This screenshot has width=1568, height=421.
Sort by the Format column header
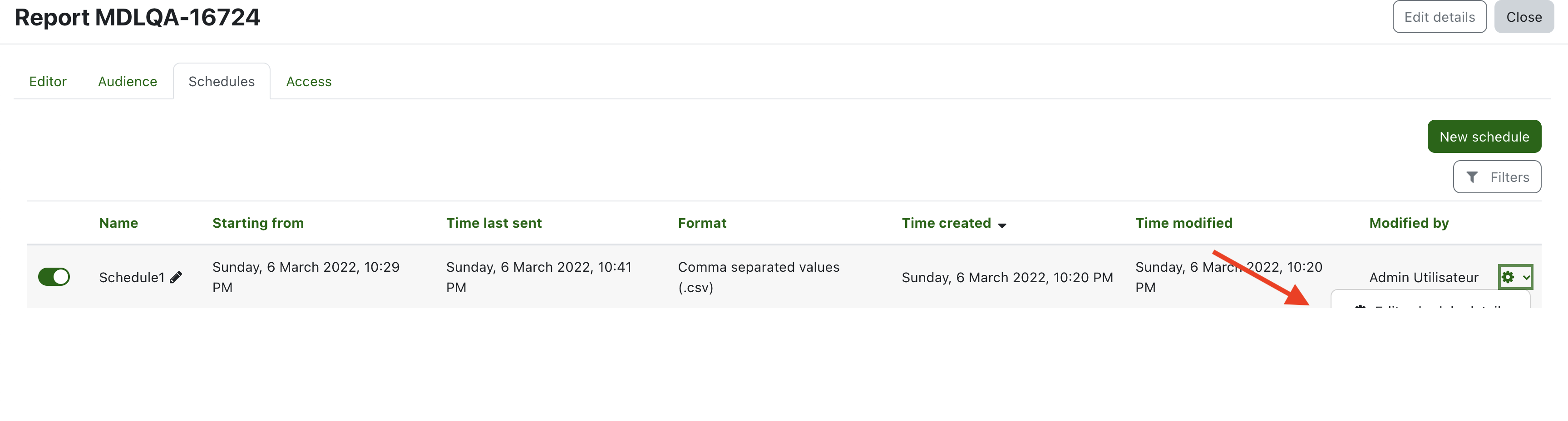pos(702,223)
